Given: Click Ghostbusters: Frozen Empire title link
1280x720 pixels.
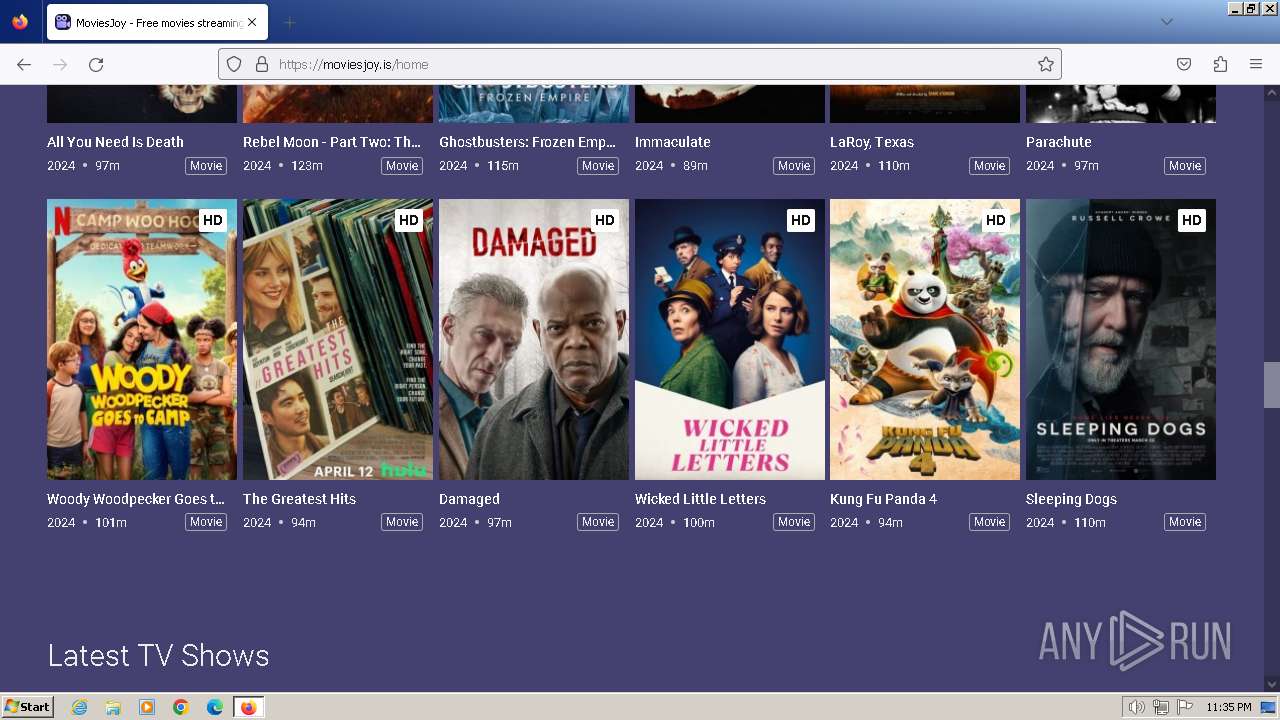Looking at the screenshot, I should point(528,142).
